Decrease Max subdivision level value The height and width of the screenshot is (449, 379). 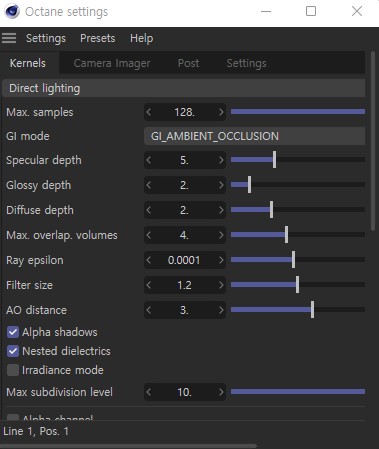tap(149, 392)
